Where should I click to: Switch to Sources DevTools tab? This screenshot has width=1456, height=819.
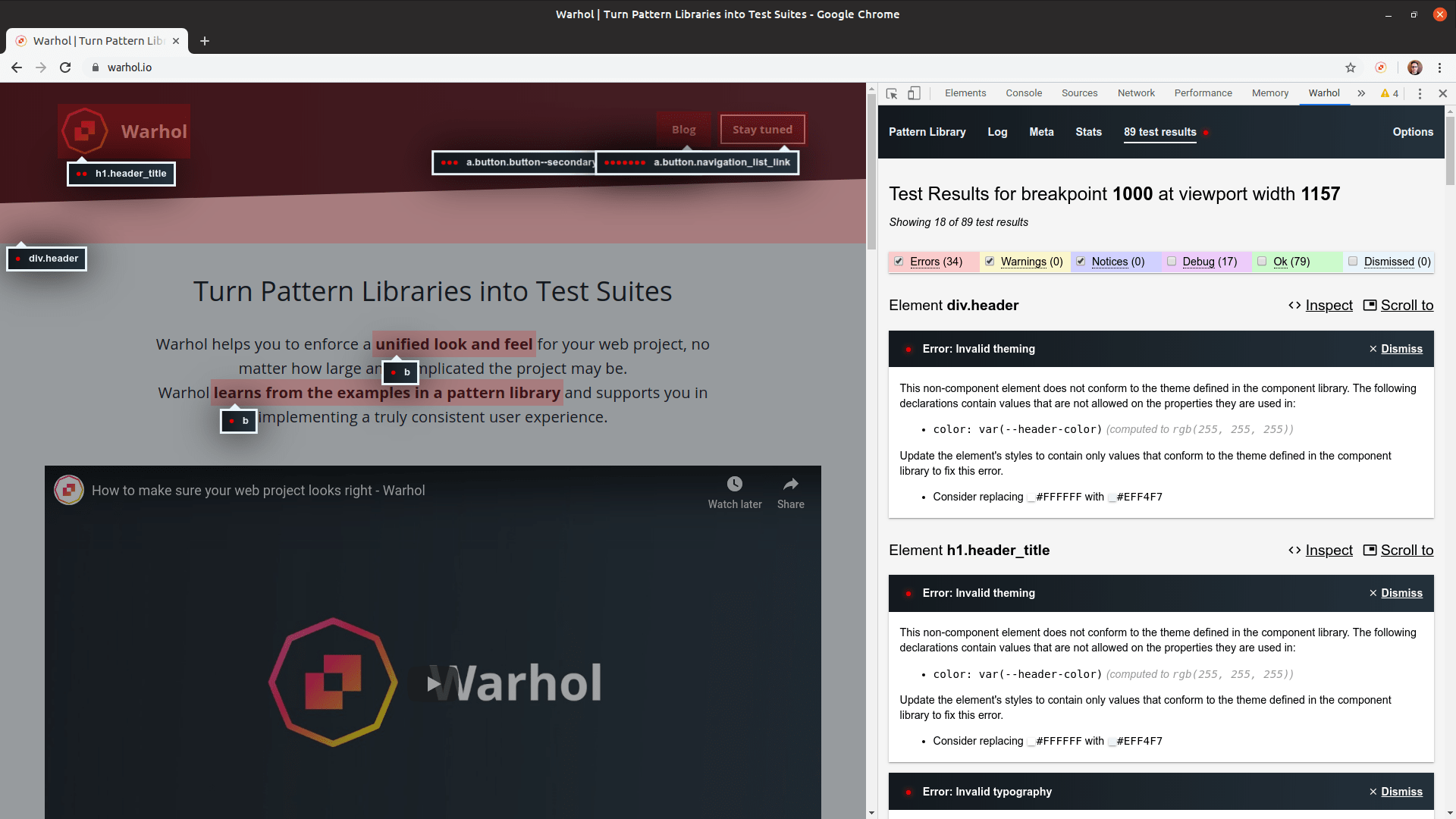(x=1079, y=93)
